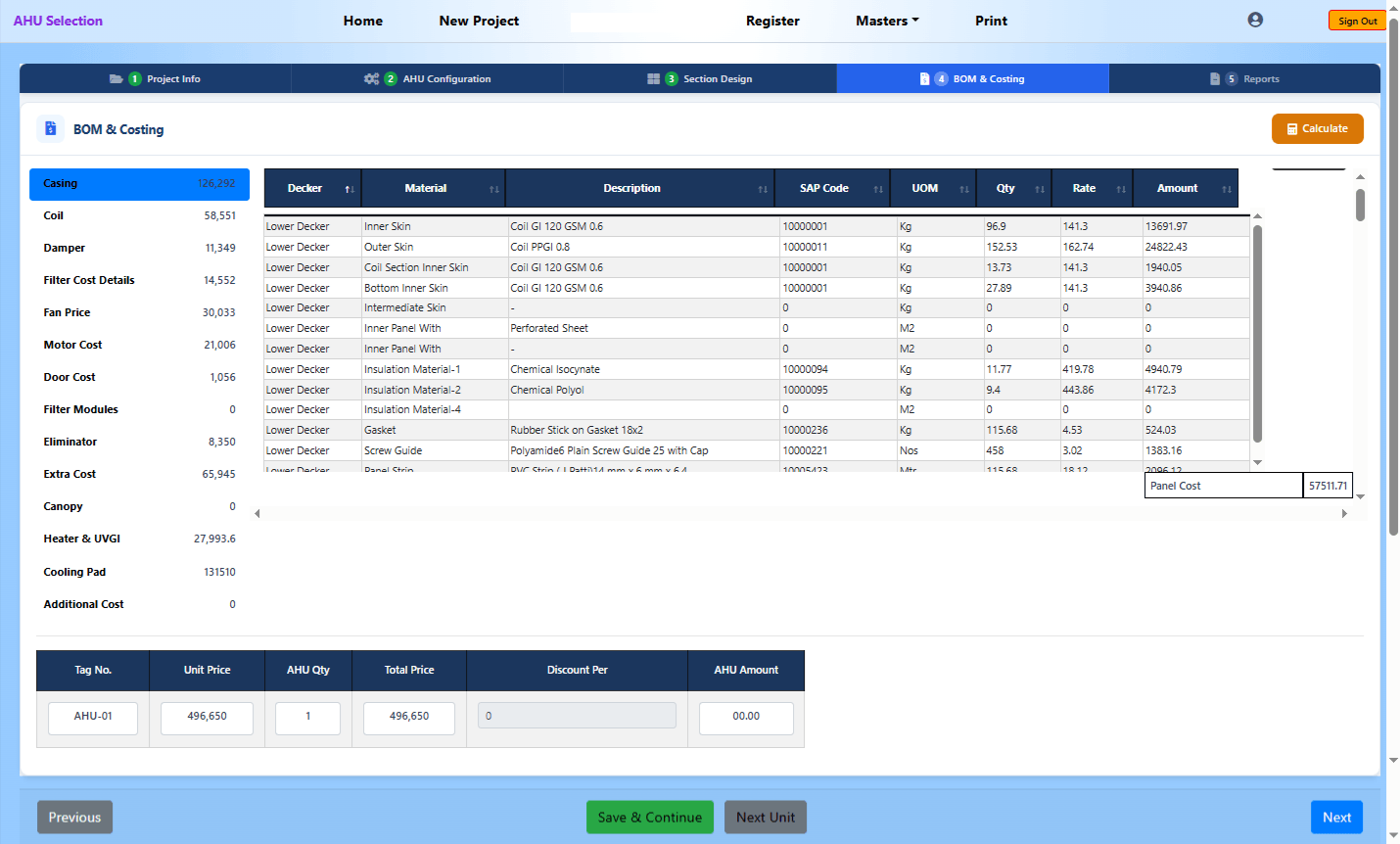The image size is (1400, 844).
Task: Select the Extra Cost category
Action: [139, 475]
